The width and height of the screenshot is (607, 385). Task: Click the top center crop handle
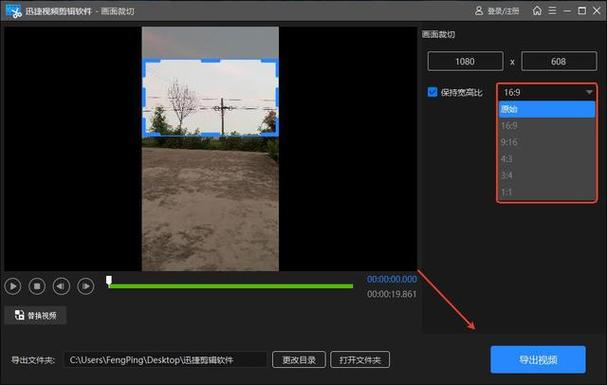point(211,60)
